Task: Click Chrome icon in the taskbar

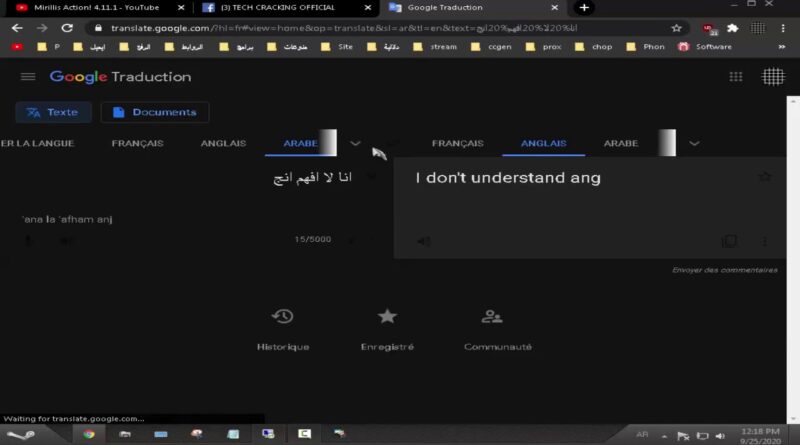Action: (x=89, y=434)
